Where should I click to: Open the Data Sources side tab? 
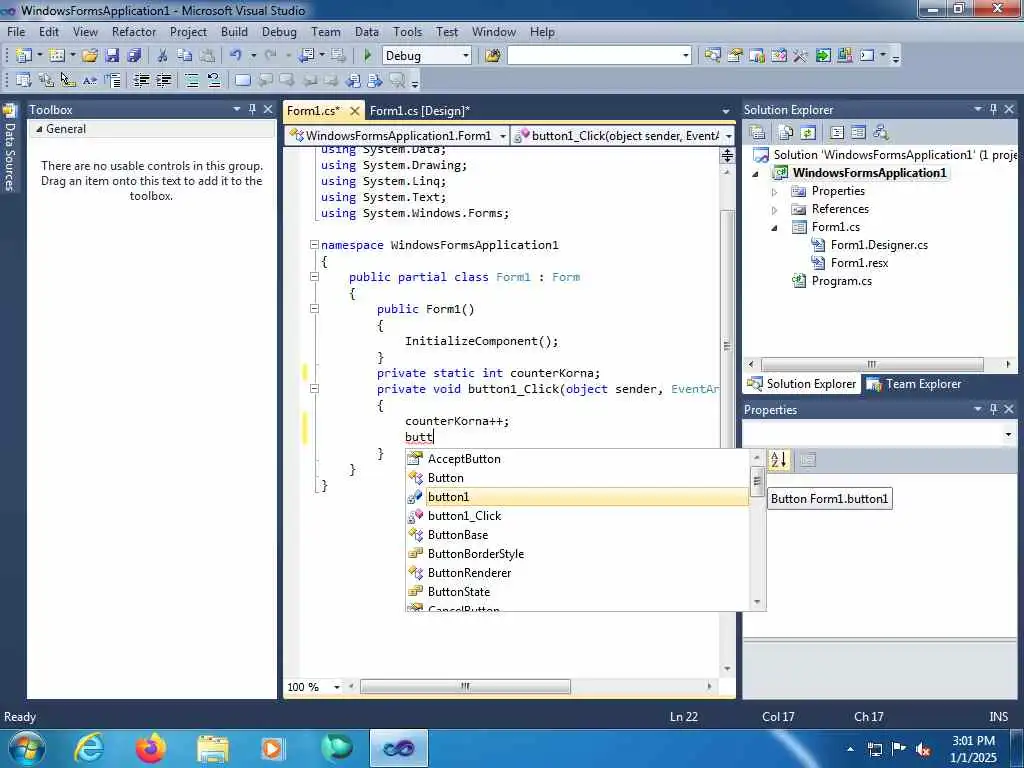coord(9,148)
